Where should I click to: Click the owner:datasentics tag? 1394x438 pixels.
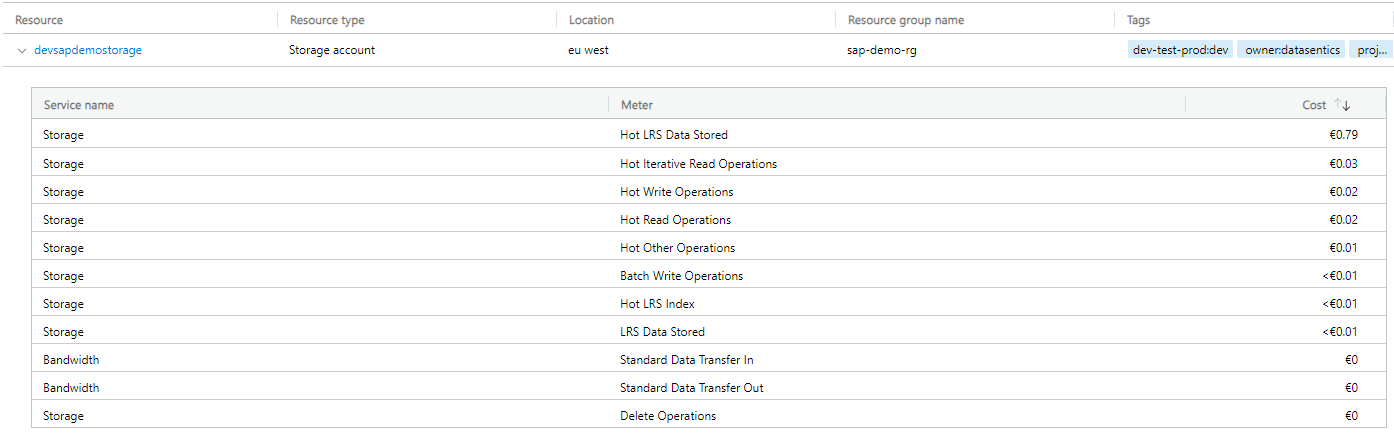tap(1292, 50)
